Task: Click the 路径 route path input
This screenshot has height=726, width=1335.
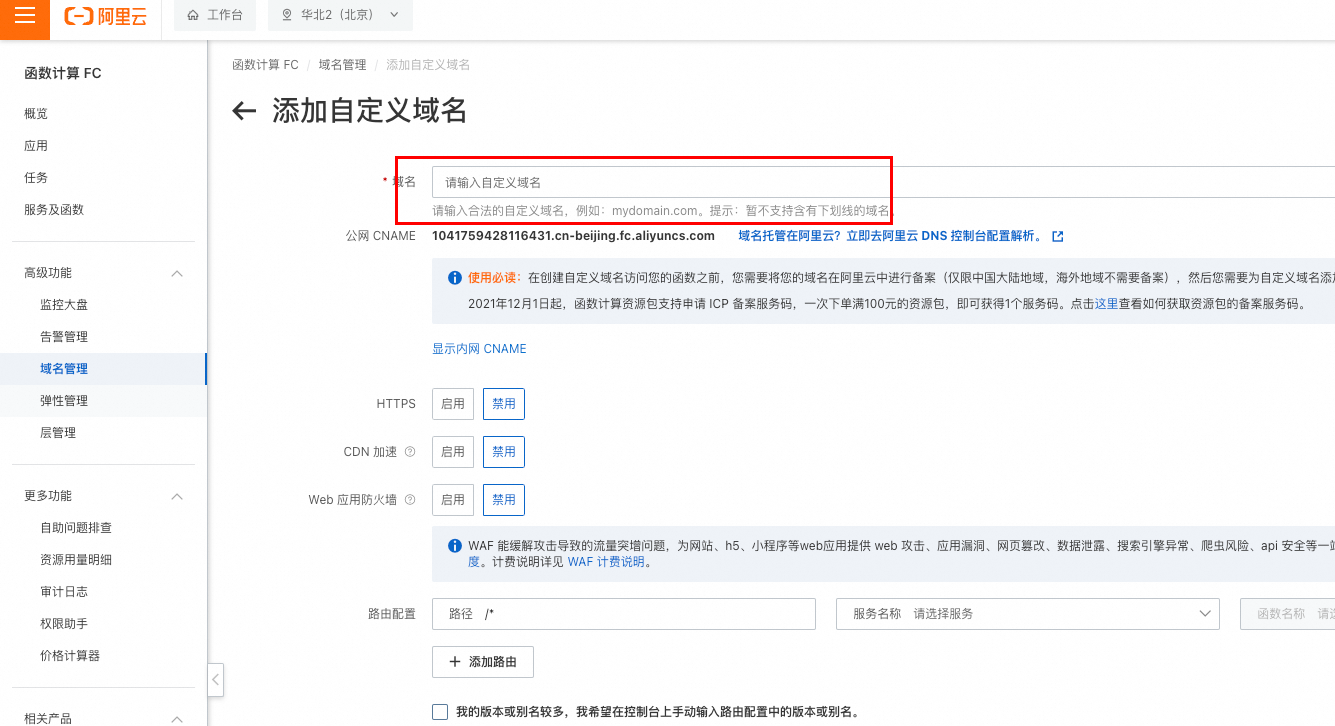Action: pyautogui.click(x=624, y=614)
